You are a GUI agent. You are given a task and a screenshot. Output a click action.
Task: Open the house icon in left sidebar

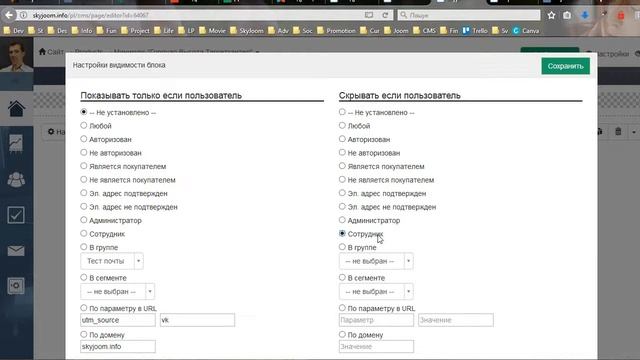(x=16, y=109)
